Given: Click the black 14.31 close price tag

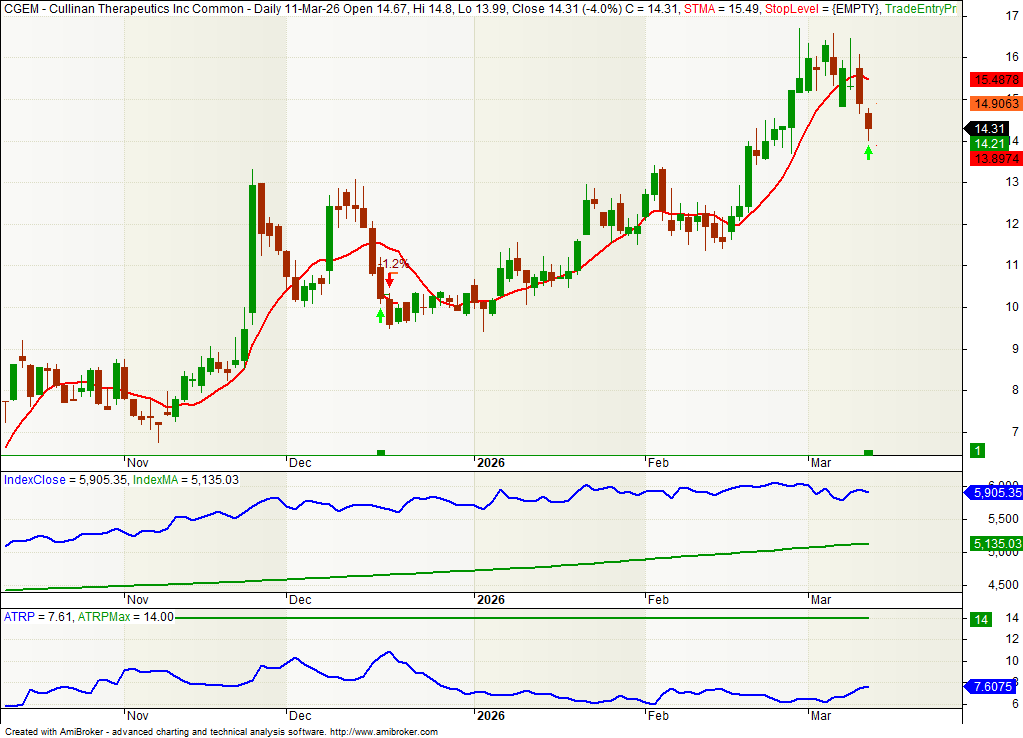Looking at the screenshot, I should [x=989, y=129].
